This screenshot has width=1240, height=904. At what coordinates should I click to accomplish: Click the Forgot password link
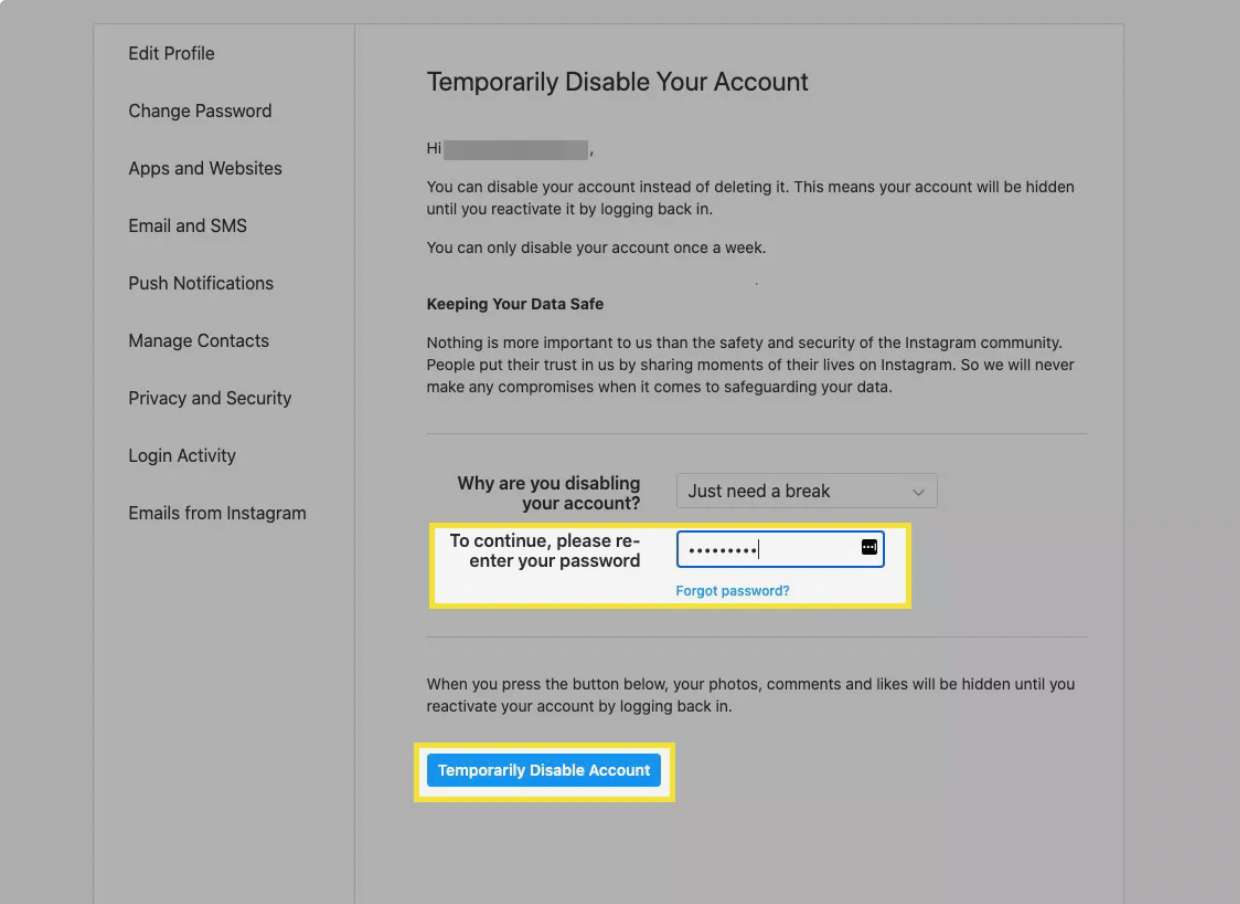point(731,590)
